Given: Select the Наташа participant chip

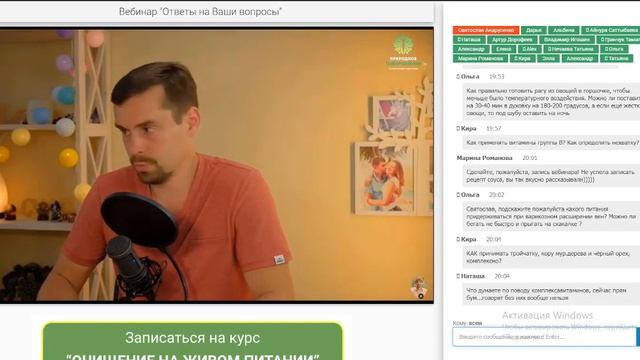Looking at the screenshot, I should [x=469, y=40].
